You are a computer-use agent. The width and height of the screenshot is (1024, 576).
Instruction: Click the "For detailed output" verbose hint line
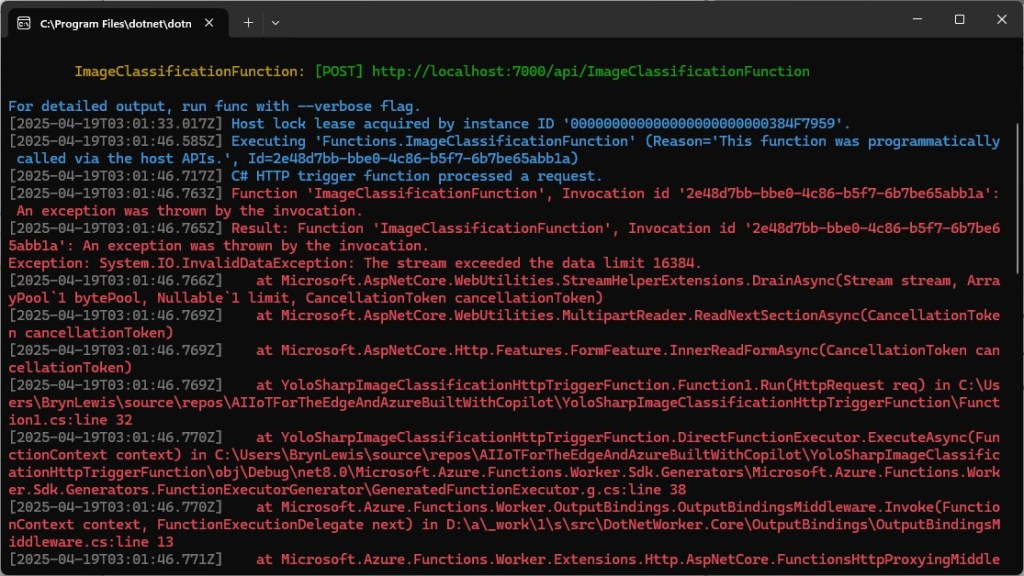pos(214,106)
